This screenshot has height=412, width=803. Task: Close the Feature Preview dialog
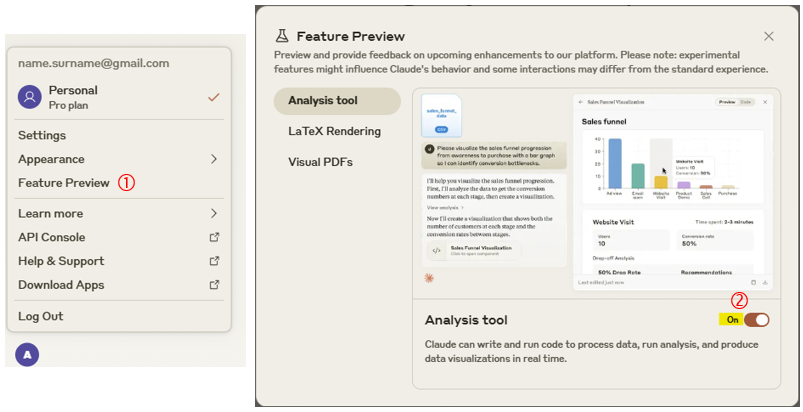(769, 36)
